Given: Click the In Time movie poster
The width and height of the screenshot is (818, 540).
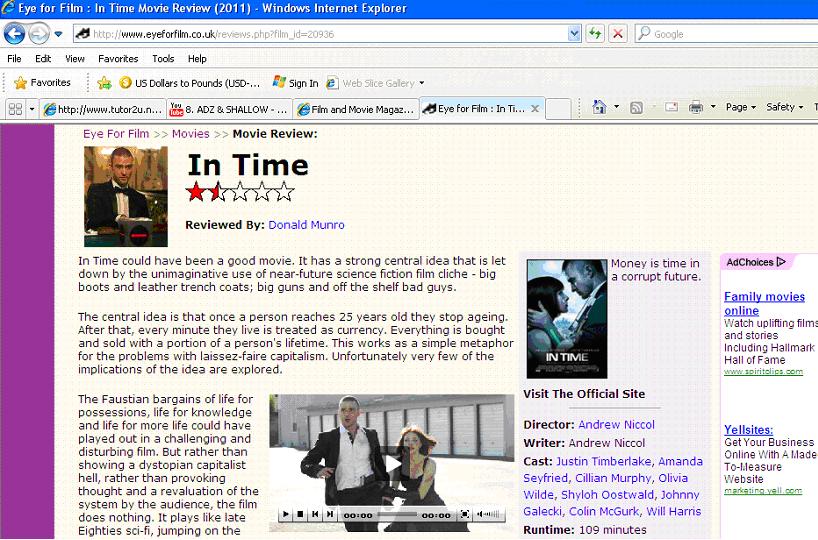Looking at the screenshot, I should (x=567, y=319).
